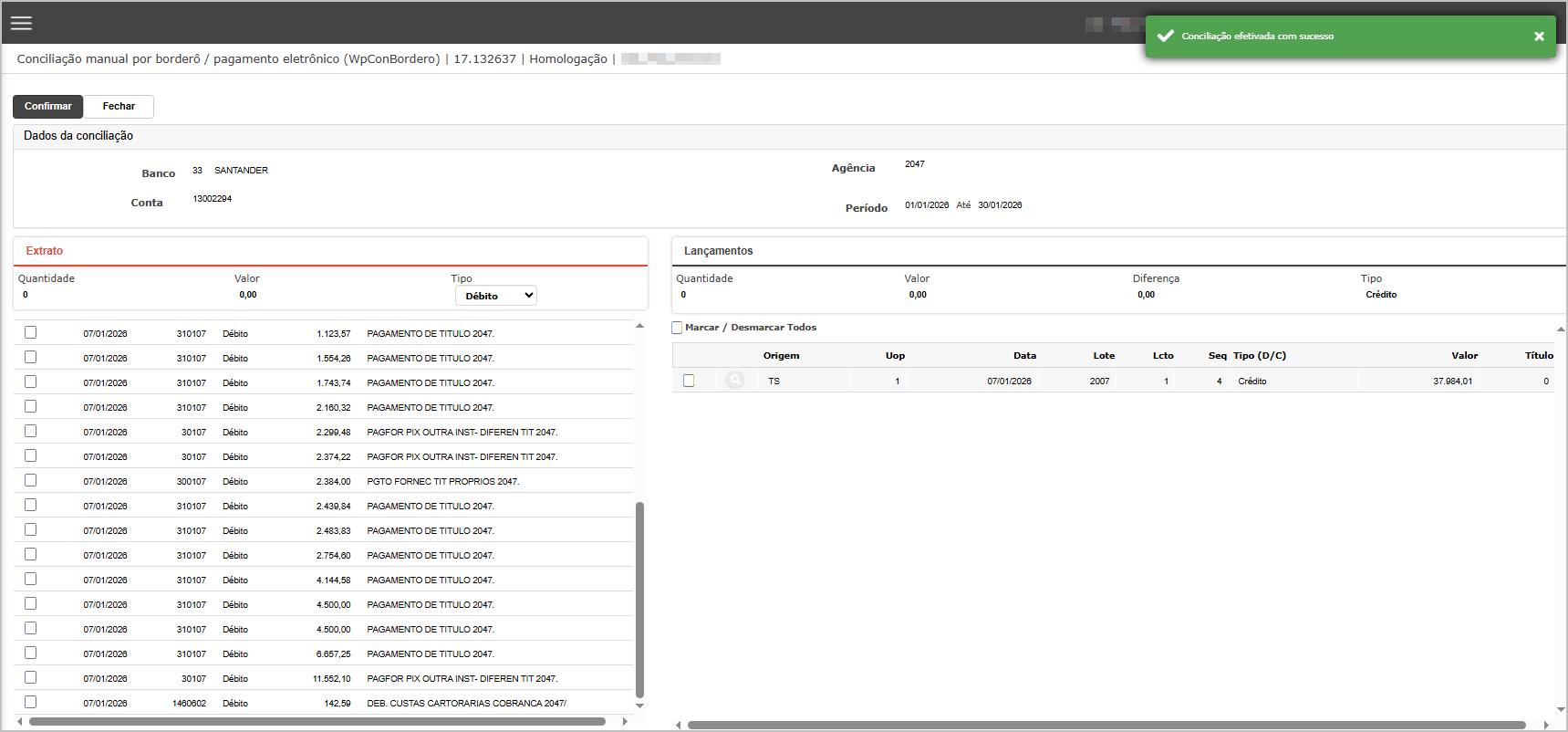1568x732 pixels.
Task: Dismiss the success notification with X
Action: pyautogui.click(x=1539, y=37)
